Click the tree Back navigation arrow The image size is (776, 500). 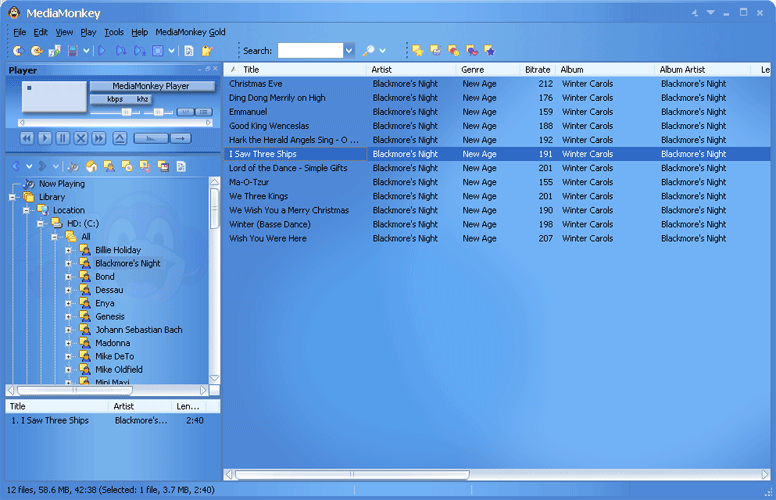click(x=16, y=166)
